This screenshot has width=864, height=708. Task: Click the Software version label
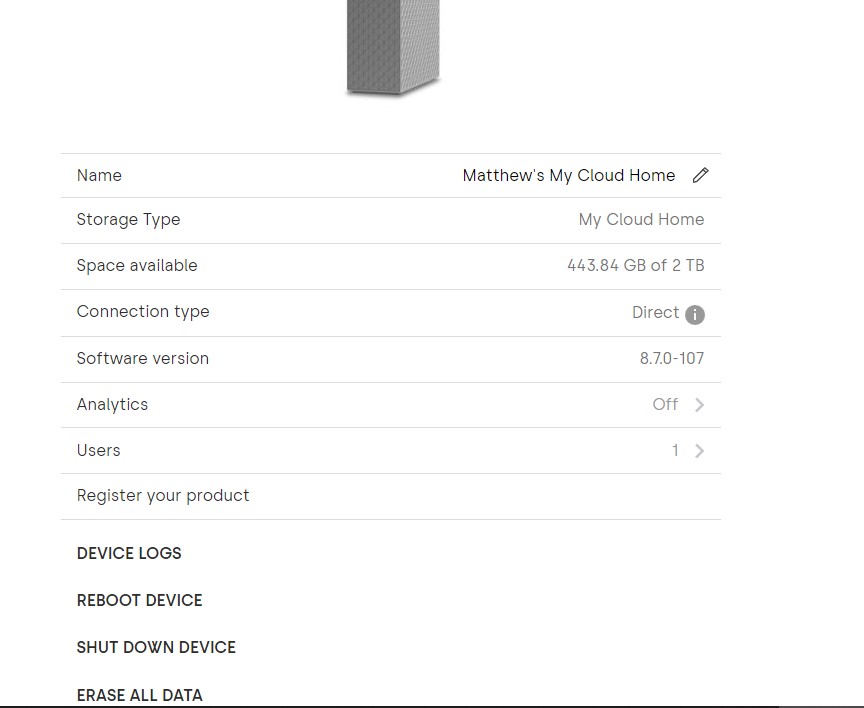click(143, 359)
